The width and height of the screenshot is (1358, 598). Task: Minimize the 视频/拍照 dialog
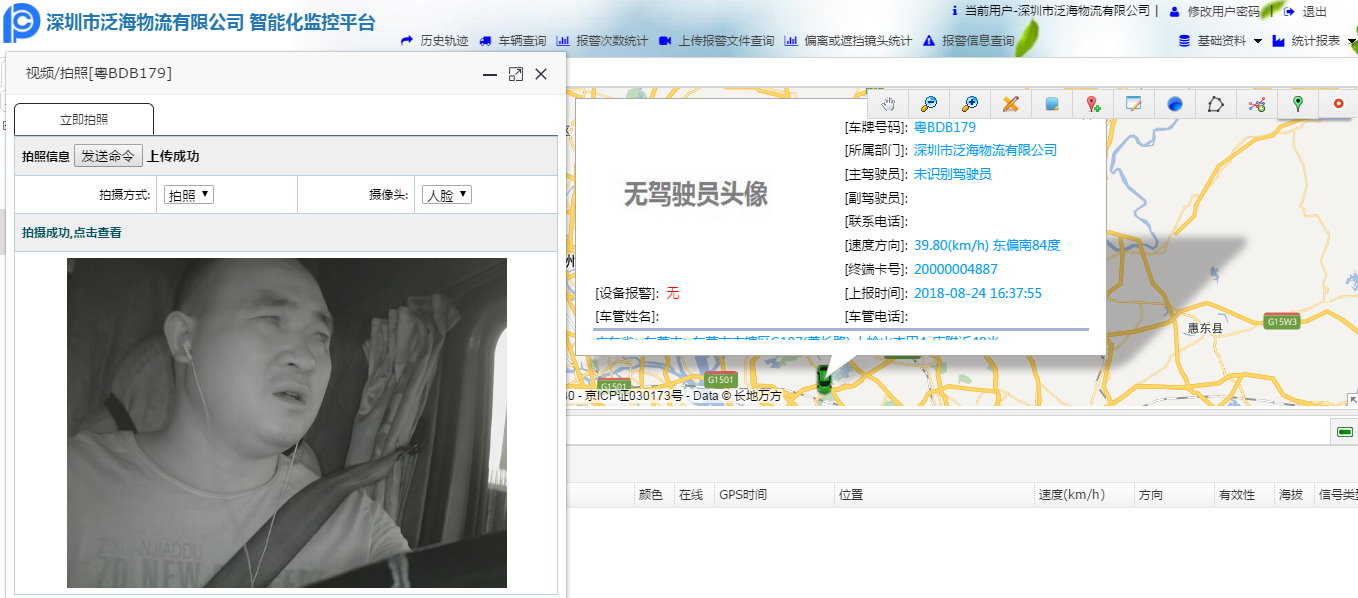click(x=490, y=74)
